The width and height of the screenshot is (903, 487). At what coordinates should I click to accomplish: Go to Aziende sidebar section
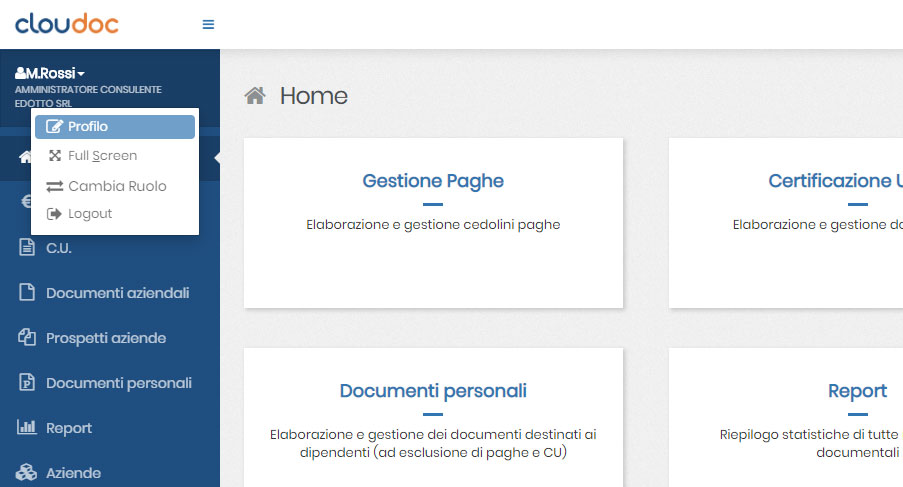coord(73,473)
